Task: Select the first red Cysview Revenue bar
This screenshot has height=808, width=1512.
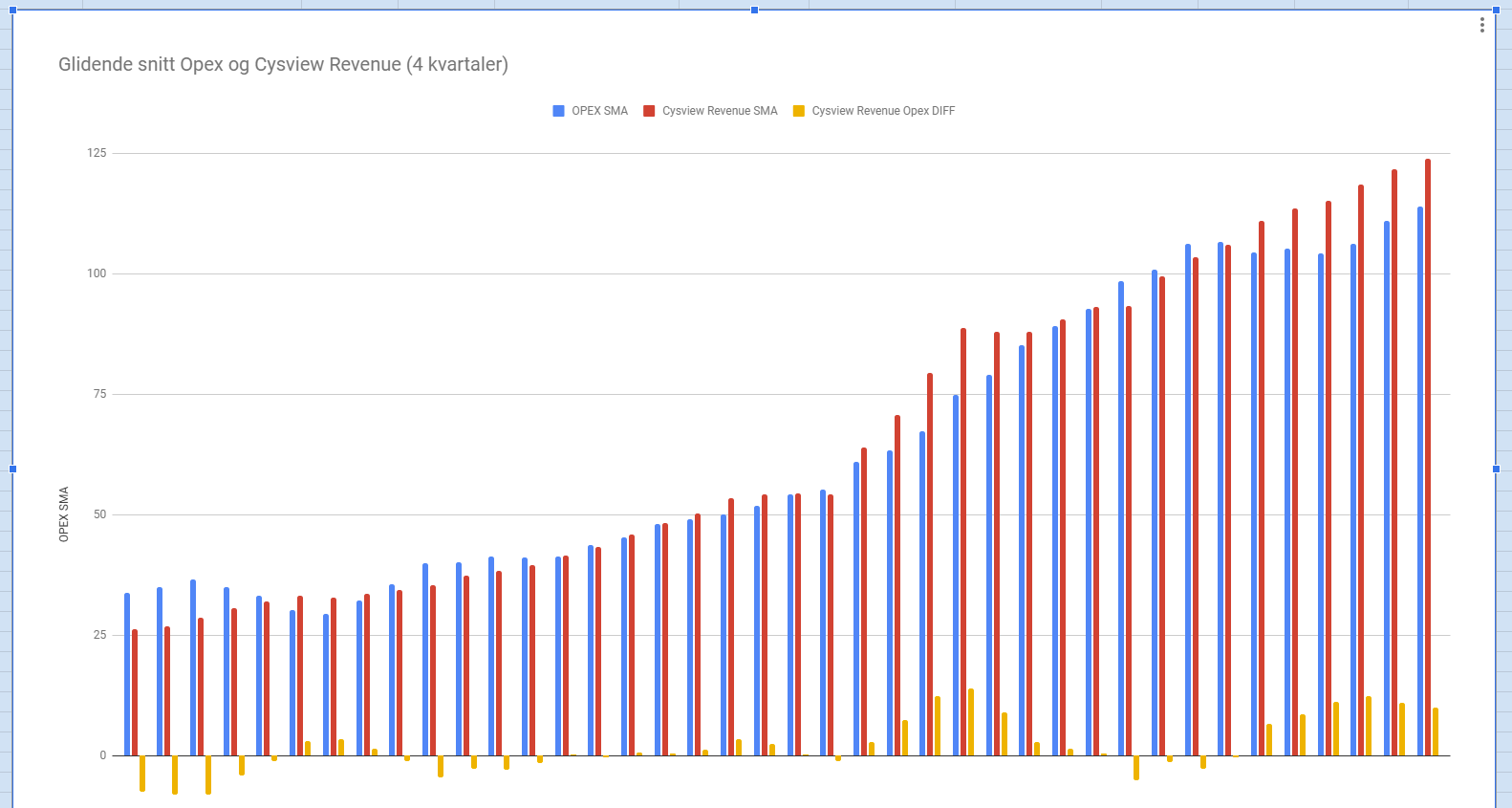Action: (135, 692)
